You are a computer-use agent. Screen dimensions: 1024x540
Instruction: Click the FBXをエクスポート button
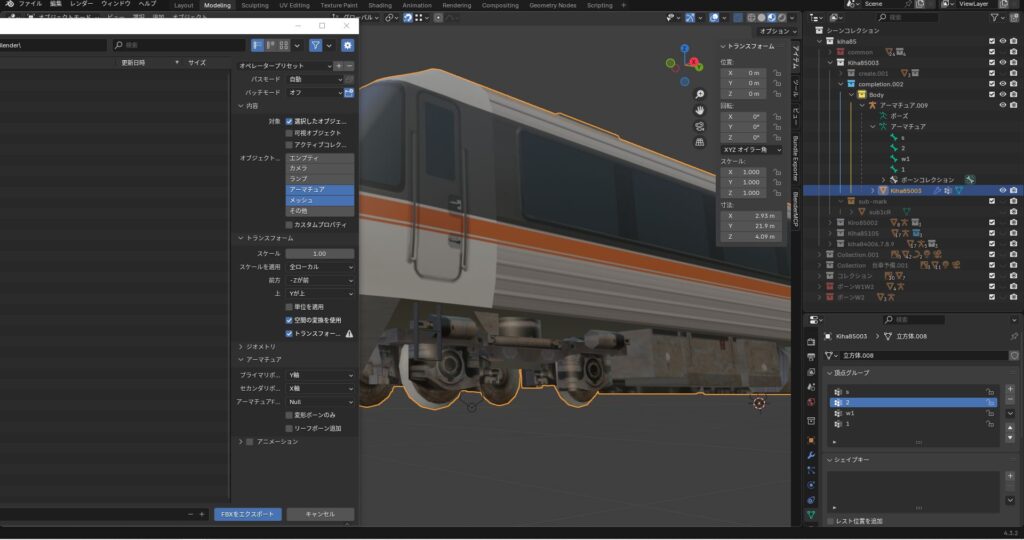pyautogui.click(x=247, y=514)
